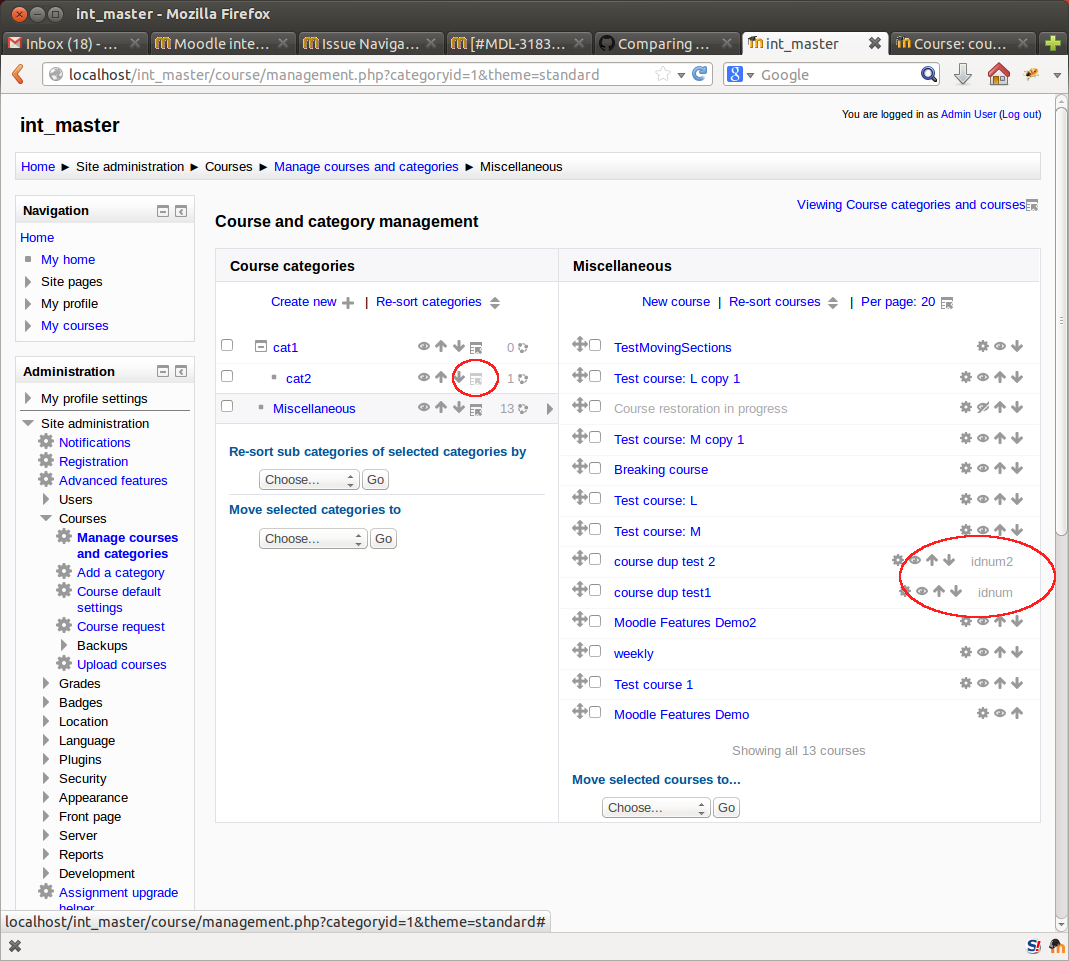The height and width of the screenshot is (961, 1069).
Task: Click settings gear for TestMovingSections course
Action: [x=982, y=346]
